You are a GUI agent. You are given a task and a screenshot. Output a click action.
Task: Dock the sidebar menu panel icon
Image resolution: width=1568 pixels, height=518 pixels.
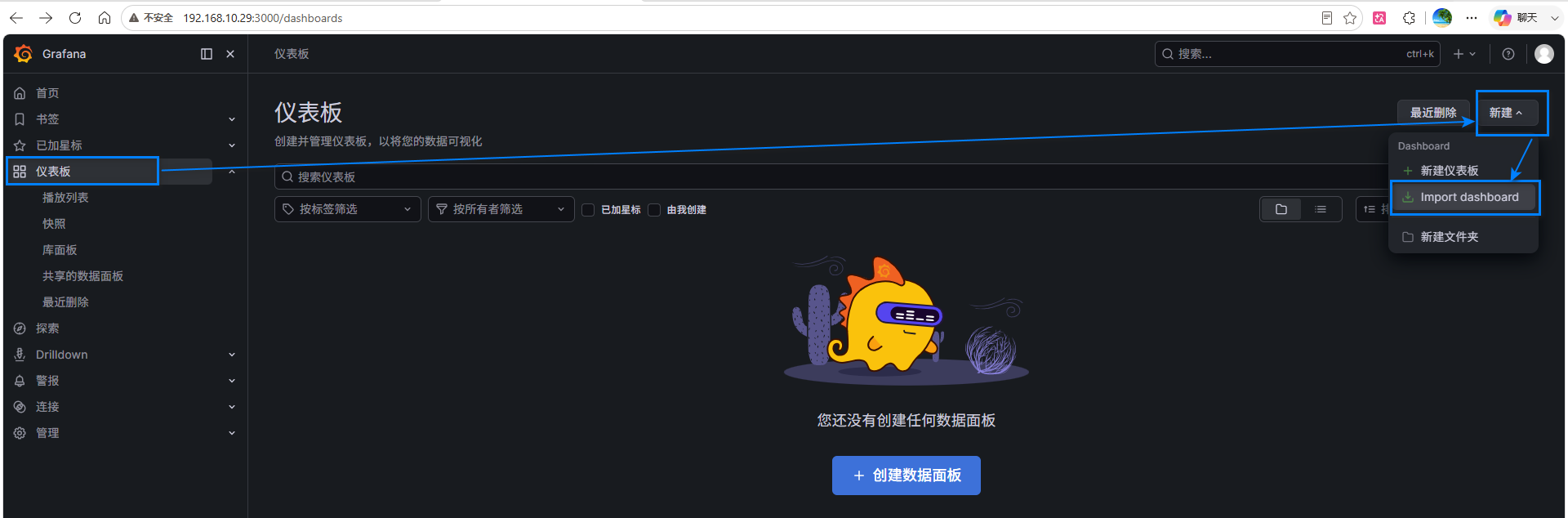pyautogui.click(x=207, y=54)
